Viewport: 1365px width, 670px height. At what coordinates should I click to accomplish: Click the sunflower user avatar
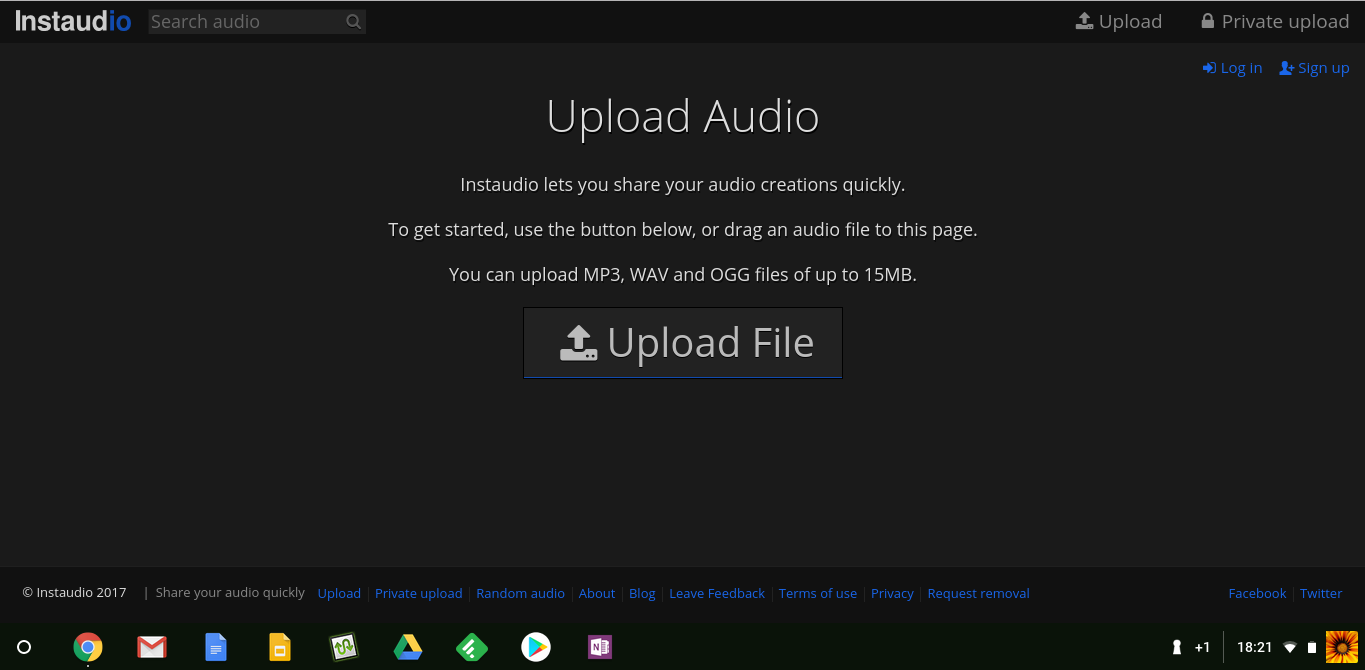(1342, 647)
